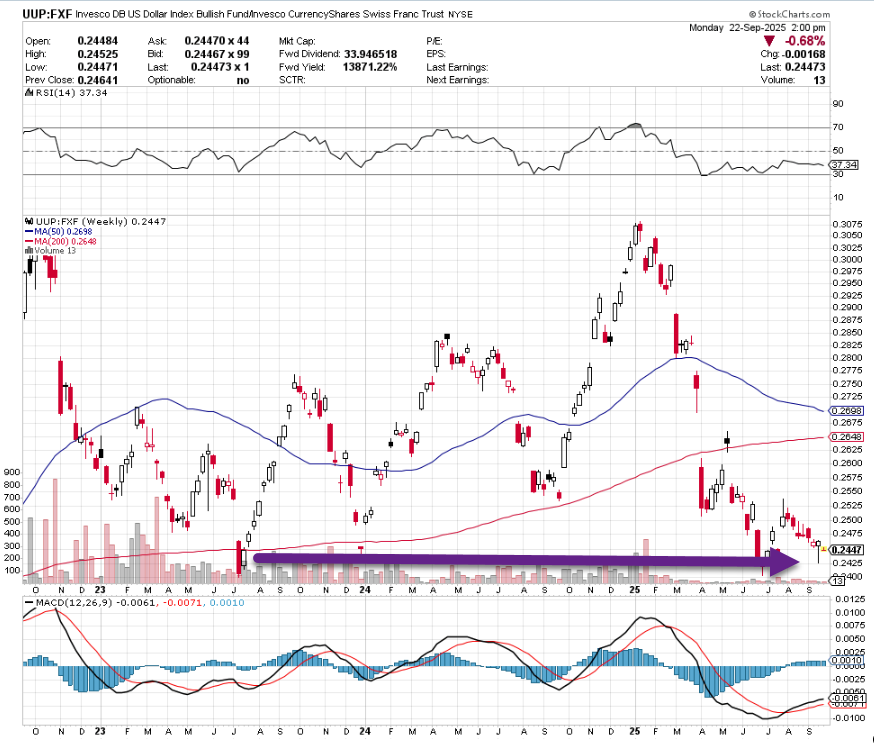Click the bold 0.2447 last-price tag

point(847,550)
